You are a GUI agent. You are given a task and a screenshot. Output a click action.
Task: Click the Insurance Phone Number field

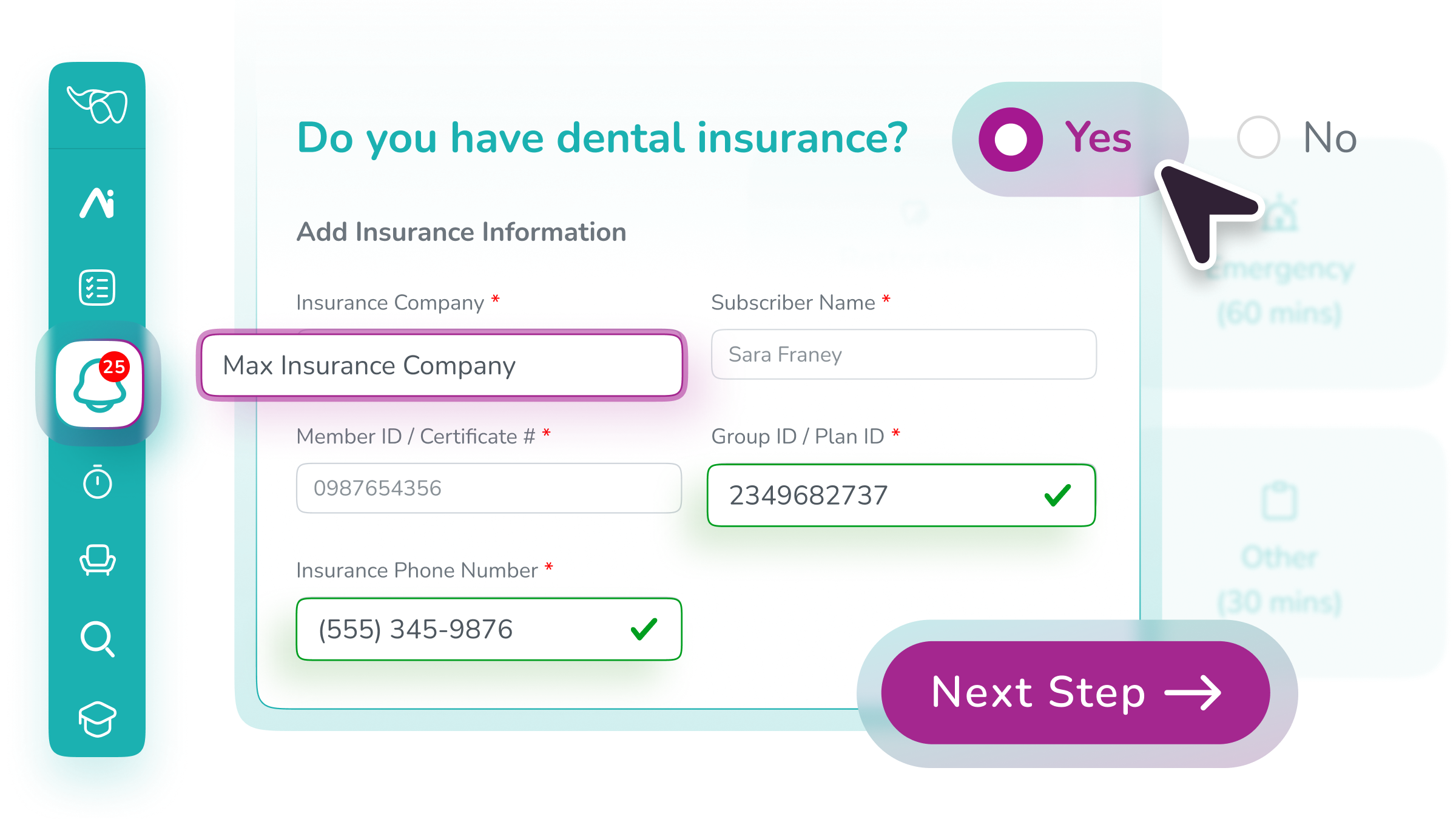click(x=461, y=630)
